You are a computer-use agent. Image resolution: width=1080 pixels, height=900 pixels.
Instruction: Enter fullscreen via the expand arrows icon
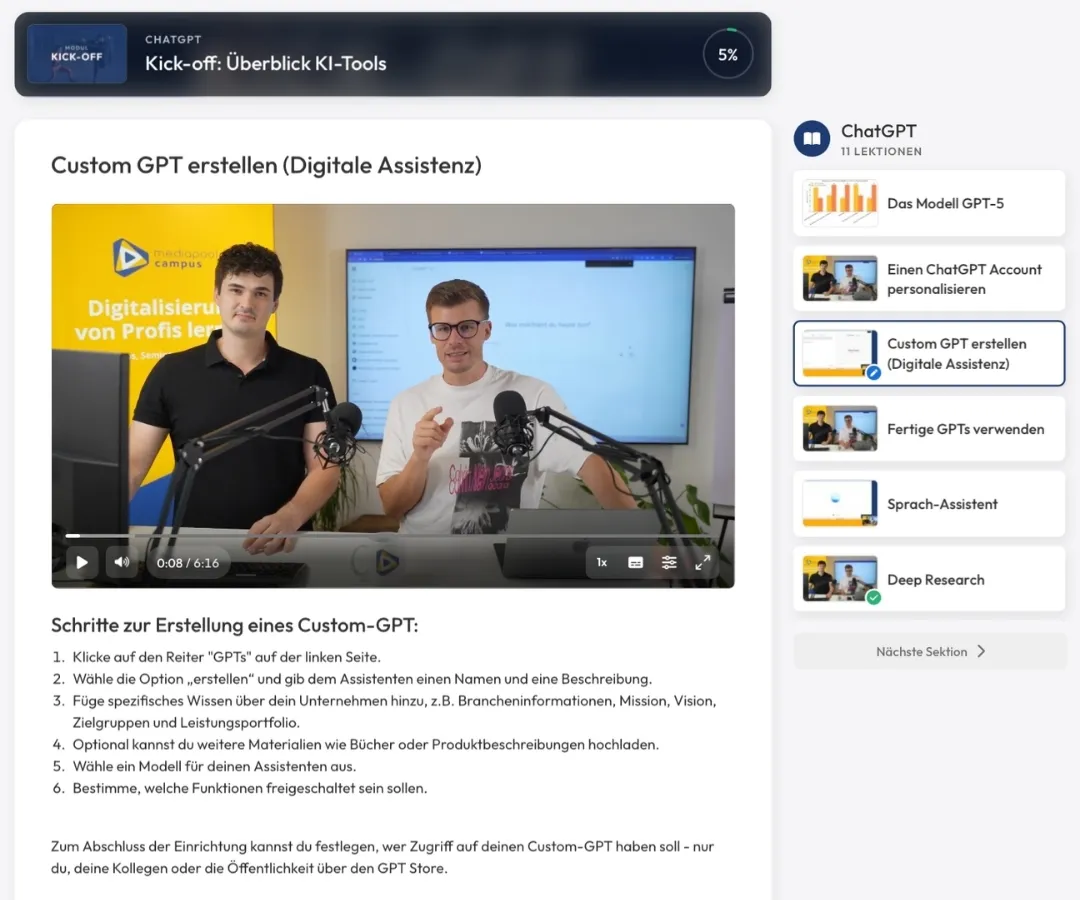[702, 562]
